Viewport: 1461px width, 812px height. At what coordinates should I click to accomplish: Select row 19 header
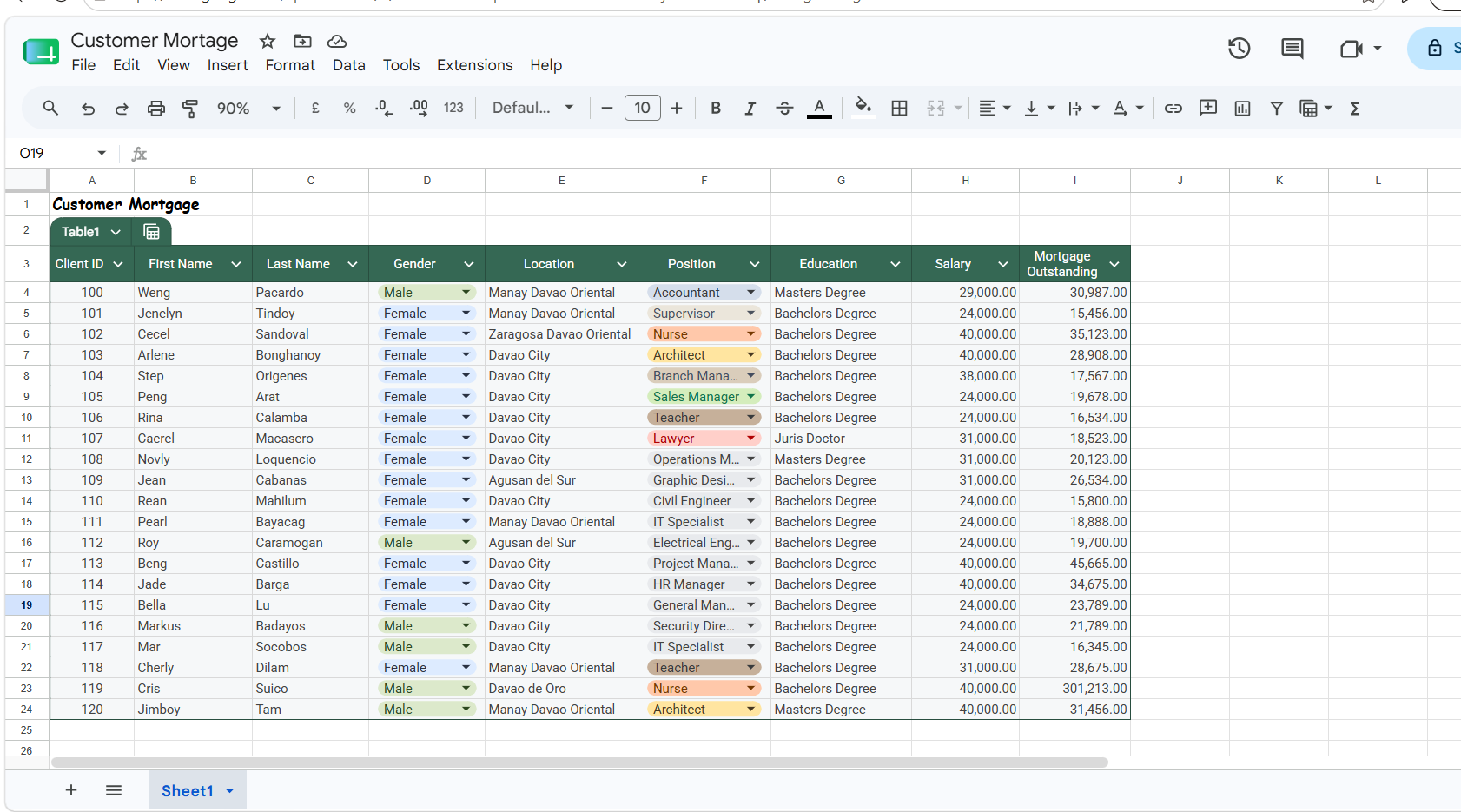coord(27,605)
